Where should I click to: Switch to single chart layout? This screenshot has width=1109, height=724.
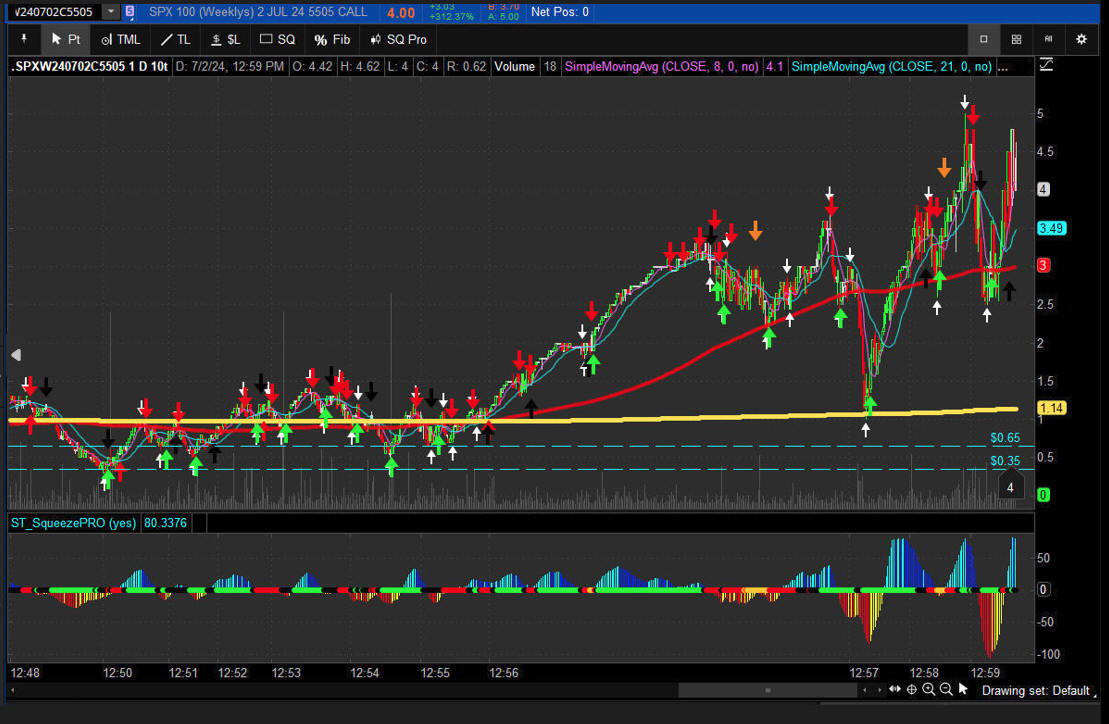click(983, 39)
